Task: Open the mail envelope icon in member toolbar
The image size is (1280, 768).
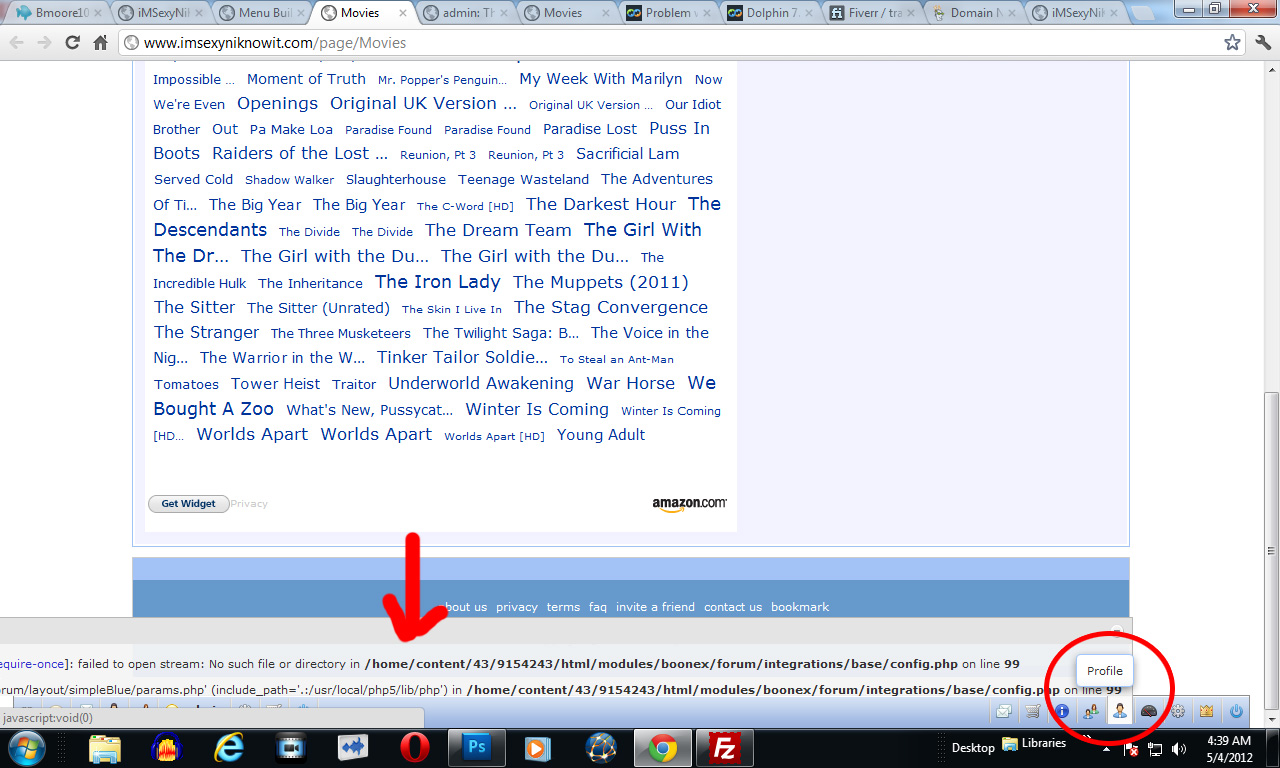Action: point(1004,711)
